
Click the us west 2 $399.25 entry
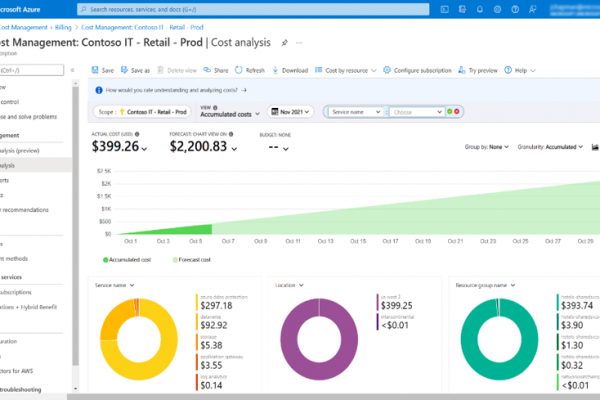point(395,302)
